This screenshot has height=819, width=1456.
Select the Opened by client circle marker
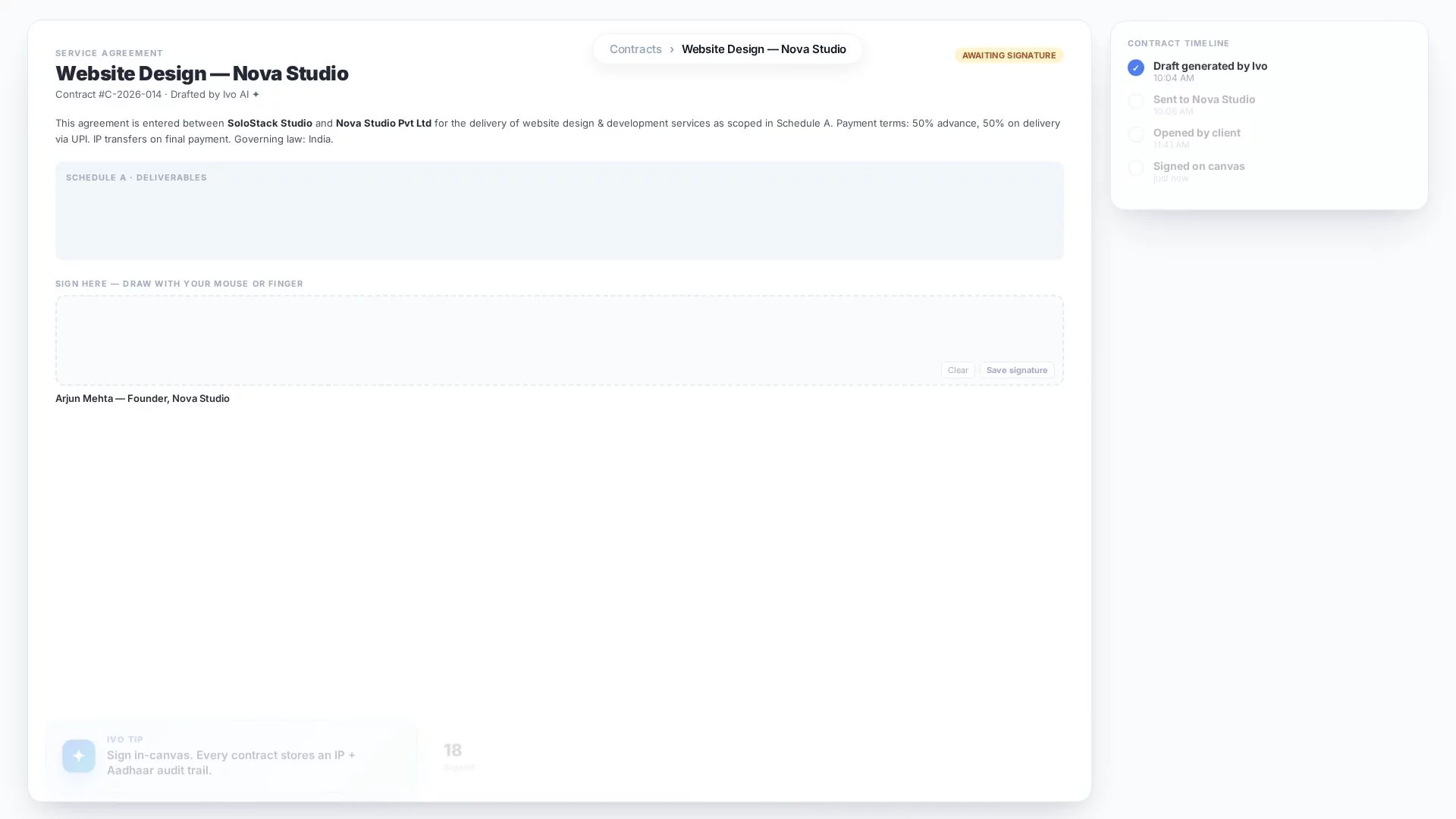click(1135, 134)
